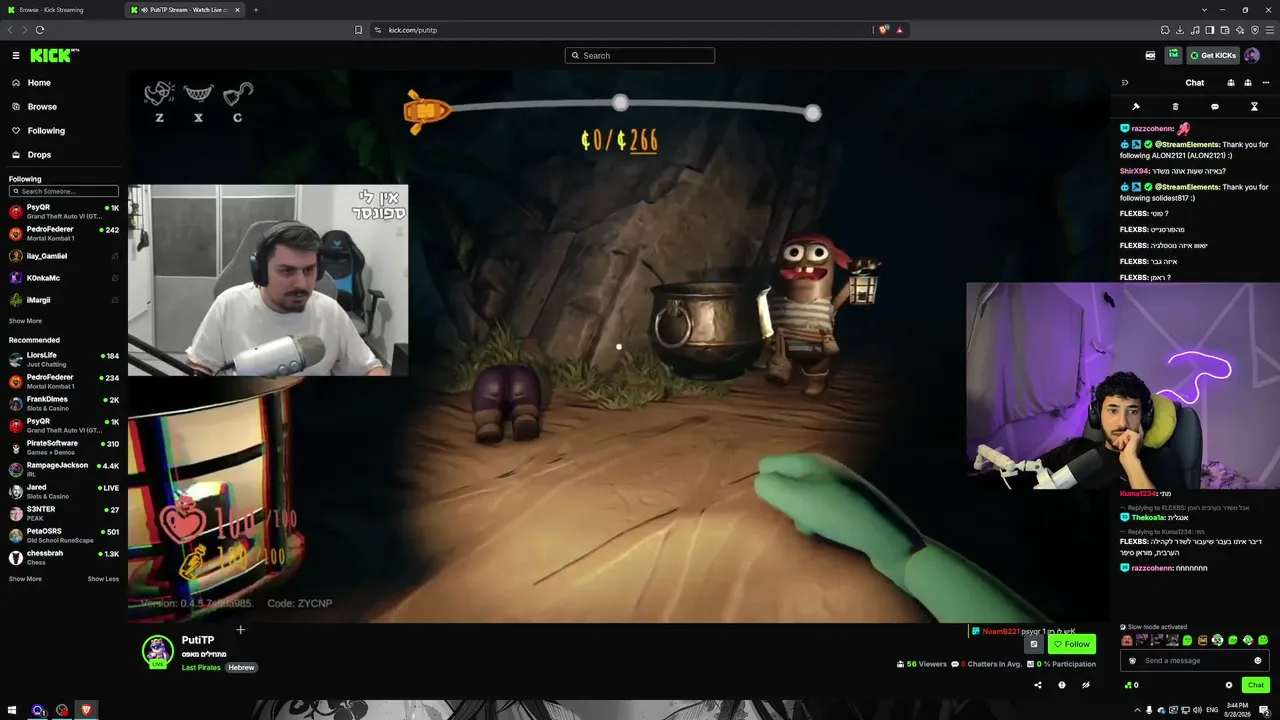The width and height of the screenshot is (1280, 720).
Task: Open PirateSoftware recommended channel
Action: click(64, 447)
